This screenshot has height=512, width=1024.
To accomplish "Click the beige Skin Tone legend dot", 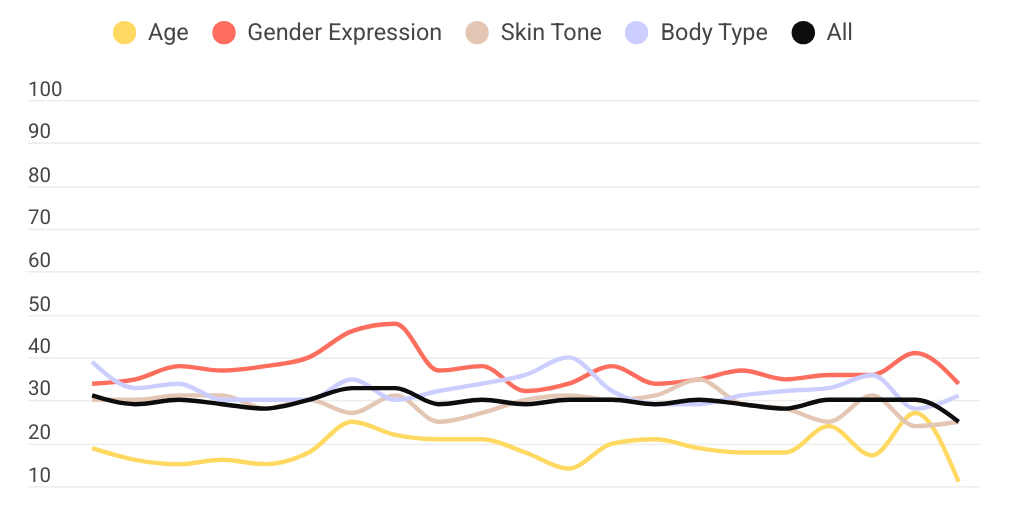I will click(x=477, y=33).
